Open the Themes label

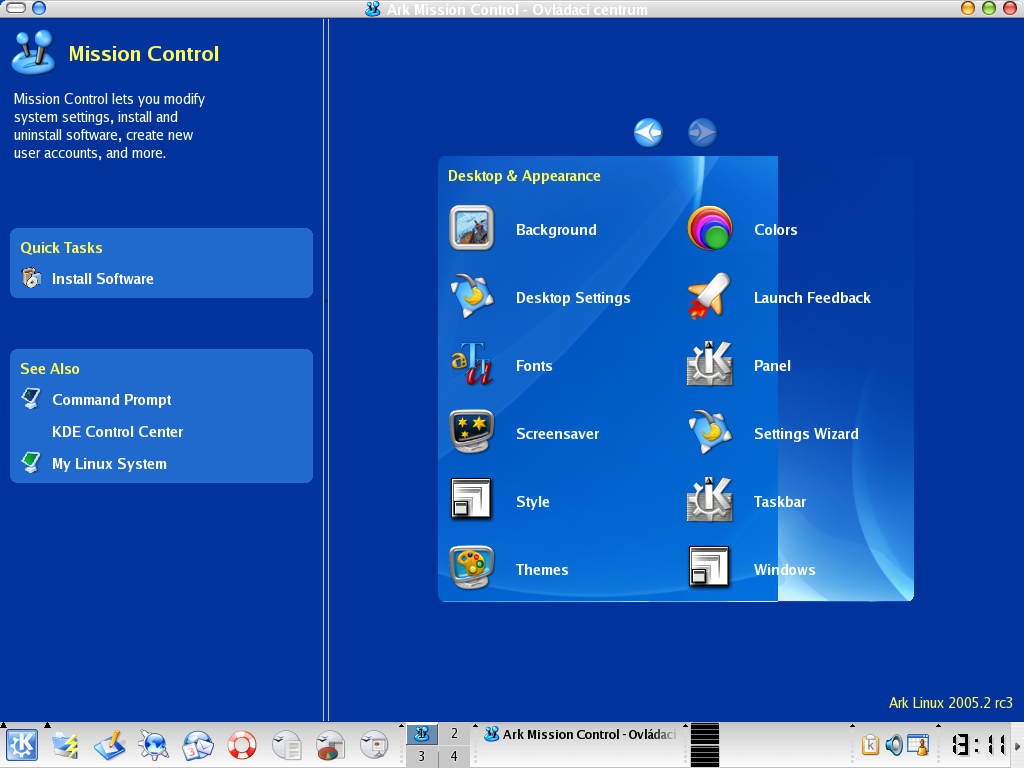(x=542, y=569)
